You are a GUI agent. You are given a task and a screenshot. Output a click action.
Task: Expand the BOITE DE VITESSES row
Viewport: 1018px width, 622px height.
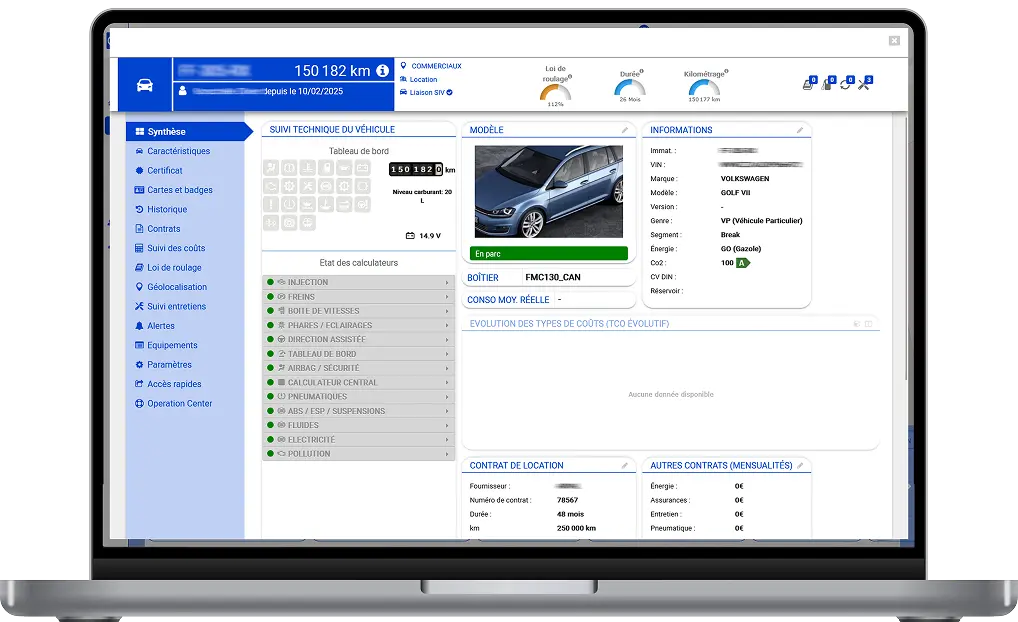pyautogui.click(x=358, y=311)
